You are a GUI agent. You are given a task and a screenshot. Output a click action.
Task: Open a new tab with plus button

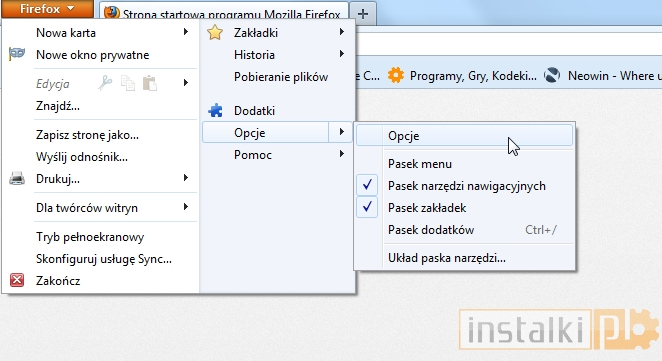[363, 14]
